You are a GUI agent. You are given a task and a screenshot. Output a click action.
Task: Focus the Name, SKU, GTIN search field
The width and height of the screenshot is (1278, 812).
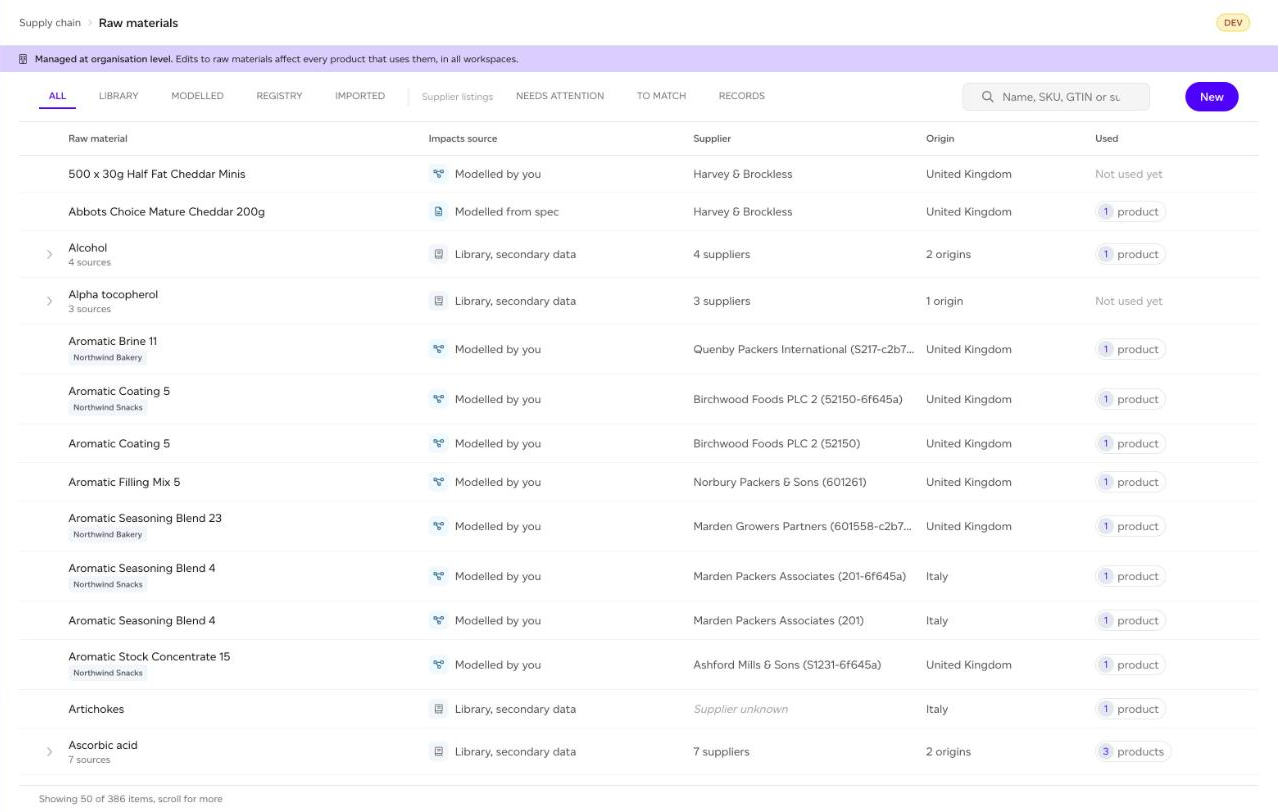pyautogui.click(x=1056, y=97)
